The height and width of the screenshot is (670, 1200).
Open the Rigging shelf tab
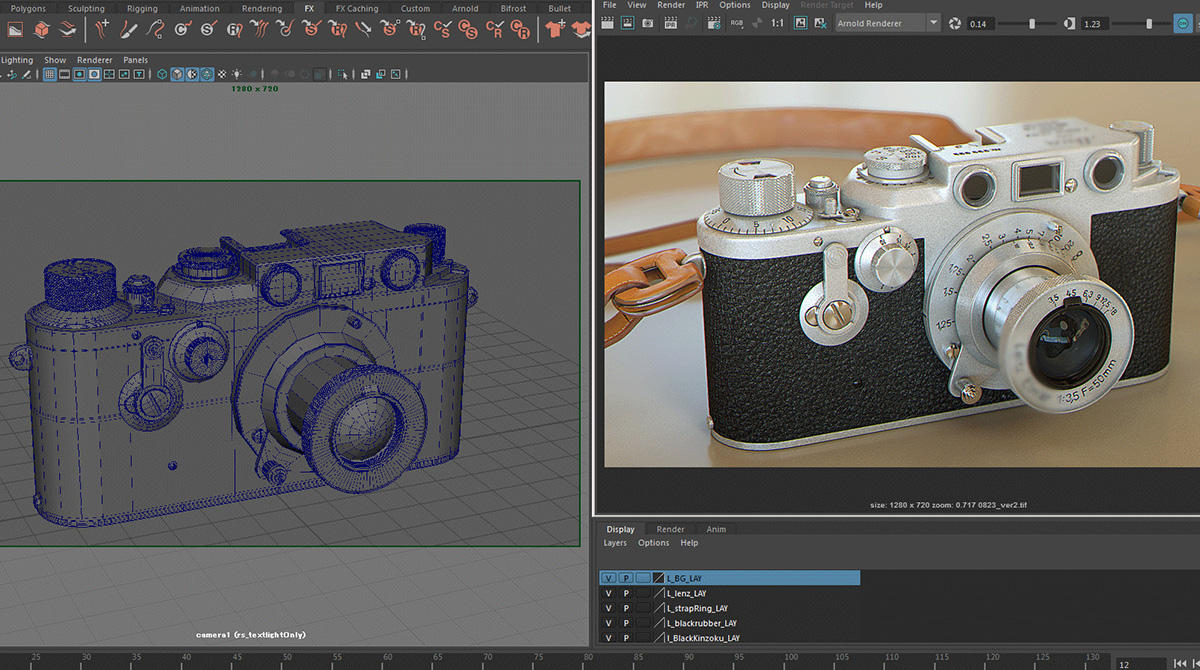tap(142, 8)
